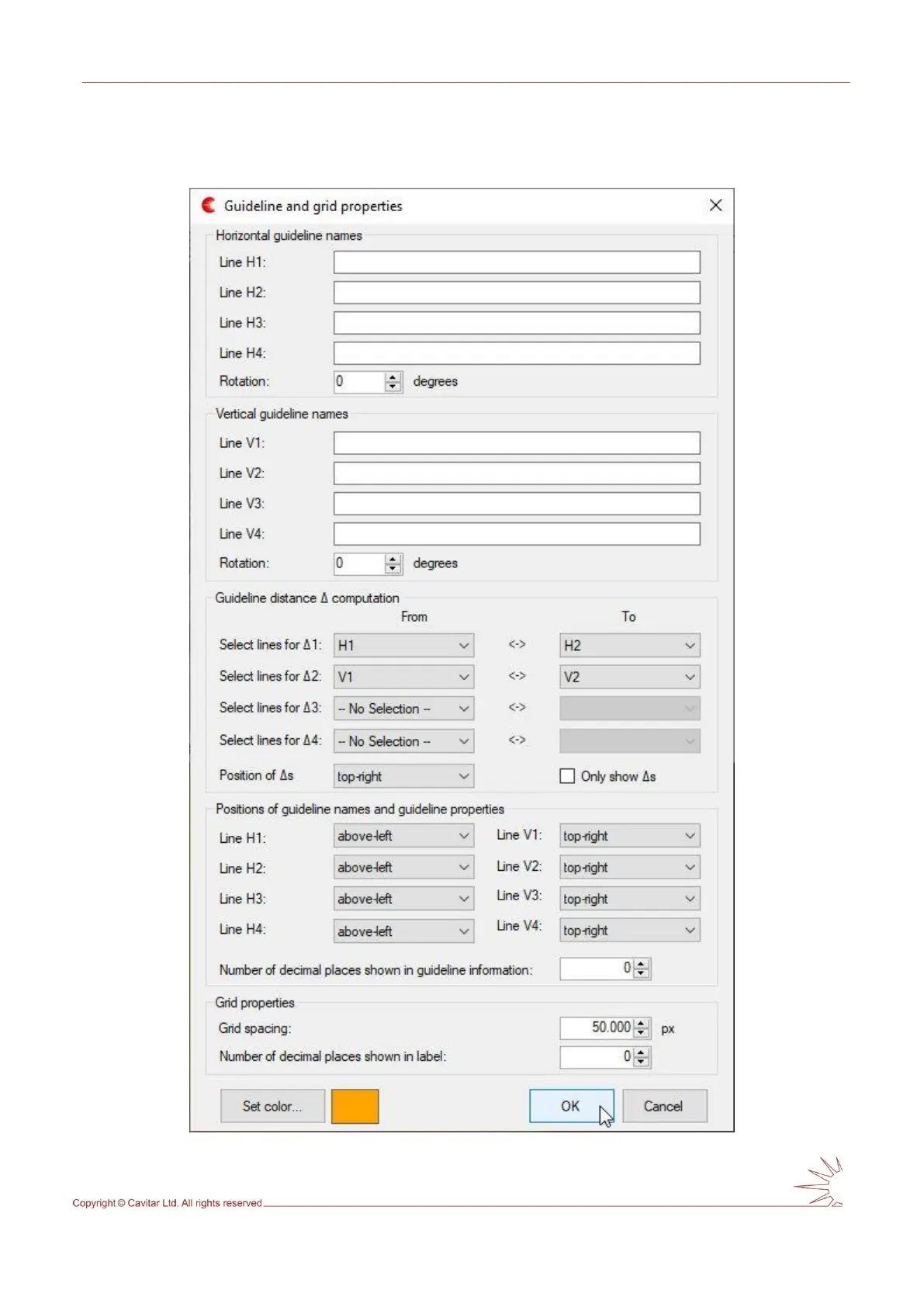This screenshot has width=924, height=1307.
Task: Open the Δ1 From dropdown showing H1
Action: click(403, 646)
